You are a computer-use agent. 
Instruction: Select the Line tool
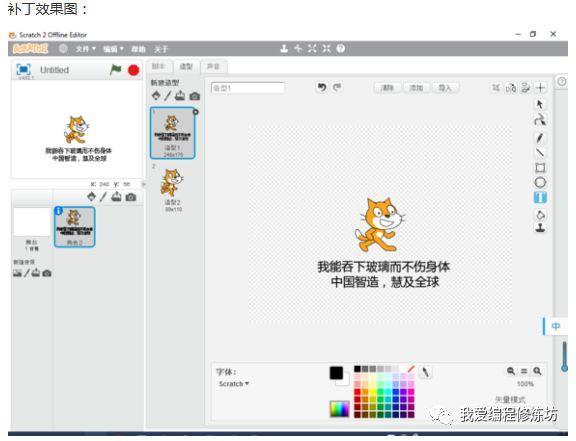540,153
